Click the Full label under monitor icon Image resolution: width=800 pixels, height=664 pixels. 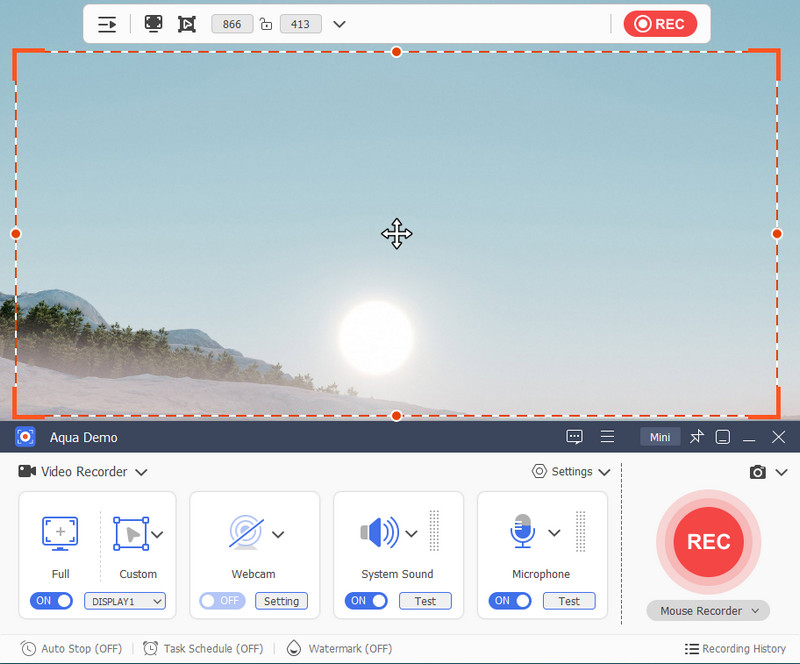point(60,574)
